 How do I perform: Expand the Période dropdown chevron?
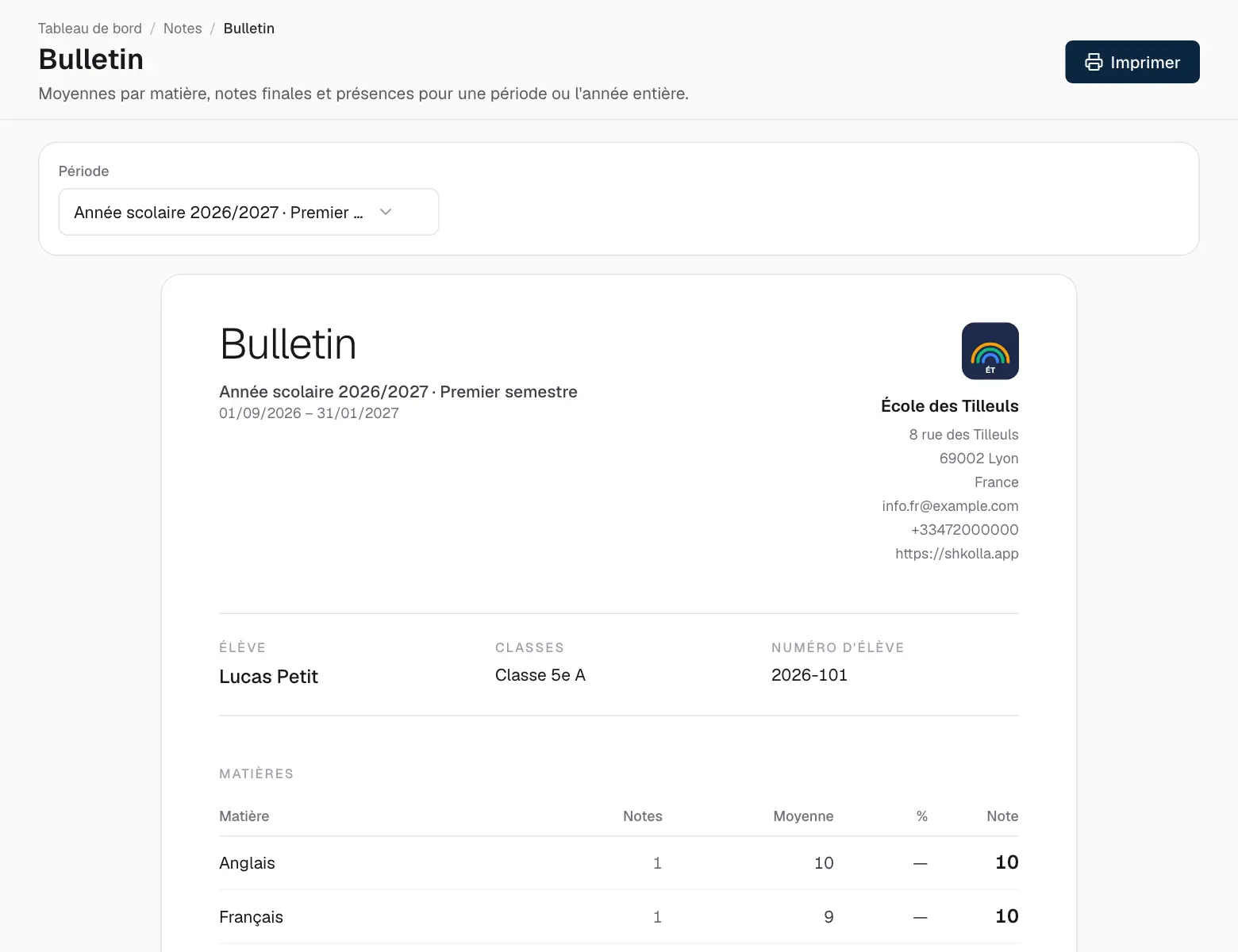click(x=386, y=212)
